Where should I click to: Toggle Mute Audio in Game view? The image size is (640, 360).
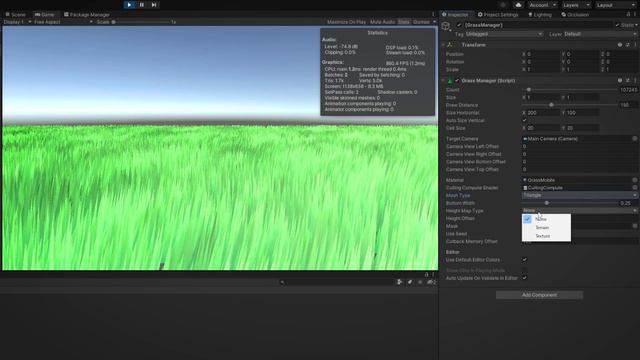point(382,22)
